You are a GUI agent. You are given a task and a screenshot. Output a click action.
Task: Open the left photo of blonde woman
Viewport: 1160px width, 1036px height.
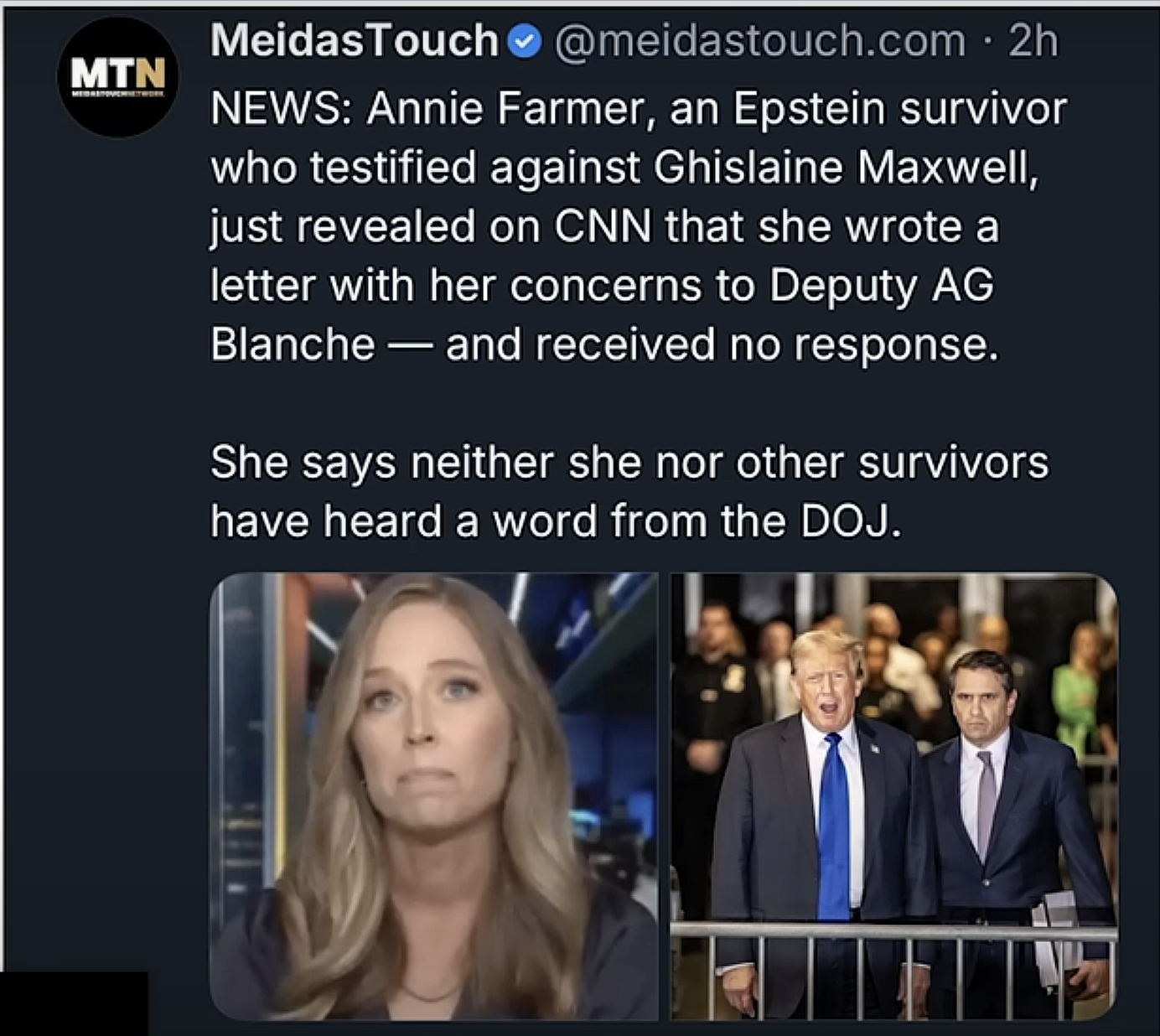click(433, 796)
